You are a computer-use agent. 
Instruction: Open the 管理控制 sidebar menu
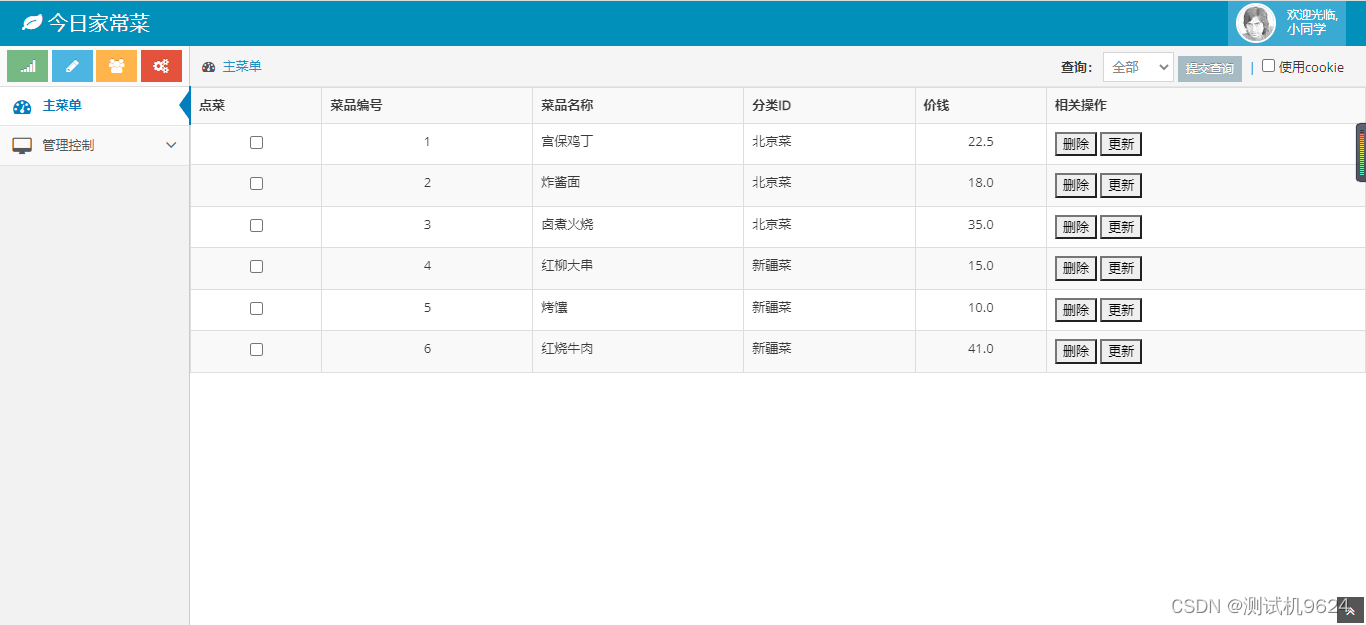[95, 146]
